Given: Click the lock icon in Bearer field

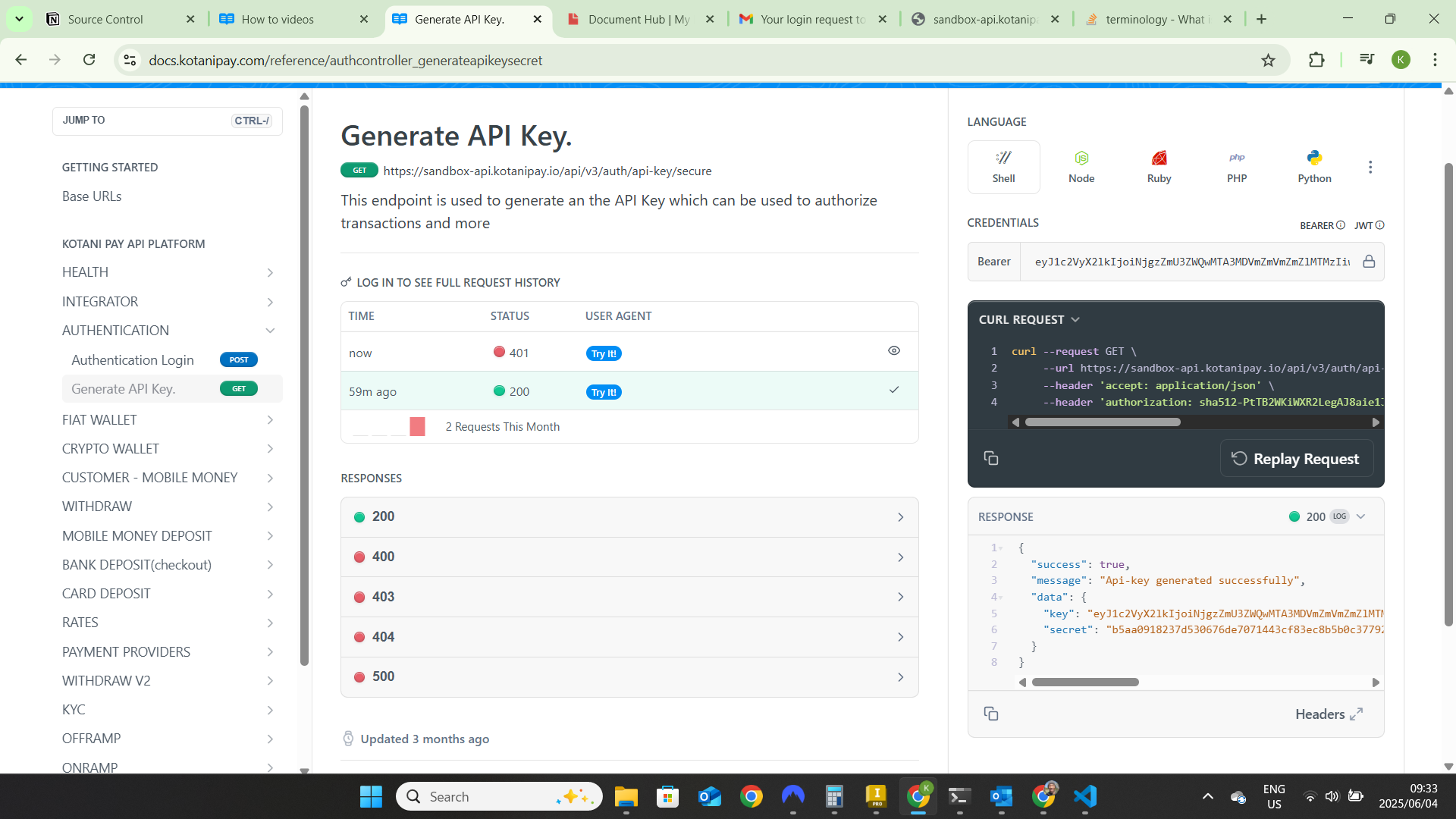Looking at the screenshot, I should [1369, 262].
